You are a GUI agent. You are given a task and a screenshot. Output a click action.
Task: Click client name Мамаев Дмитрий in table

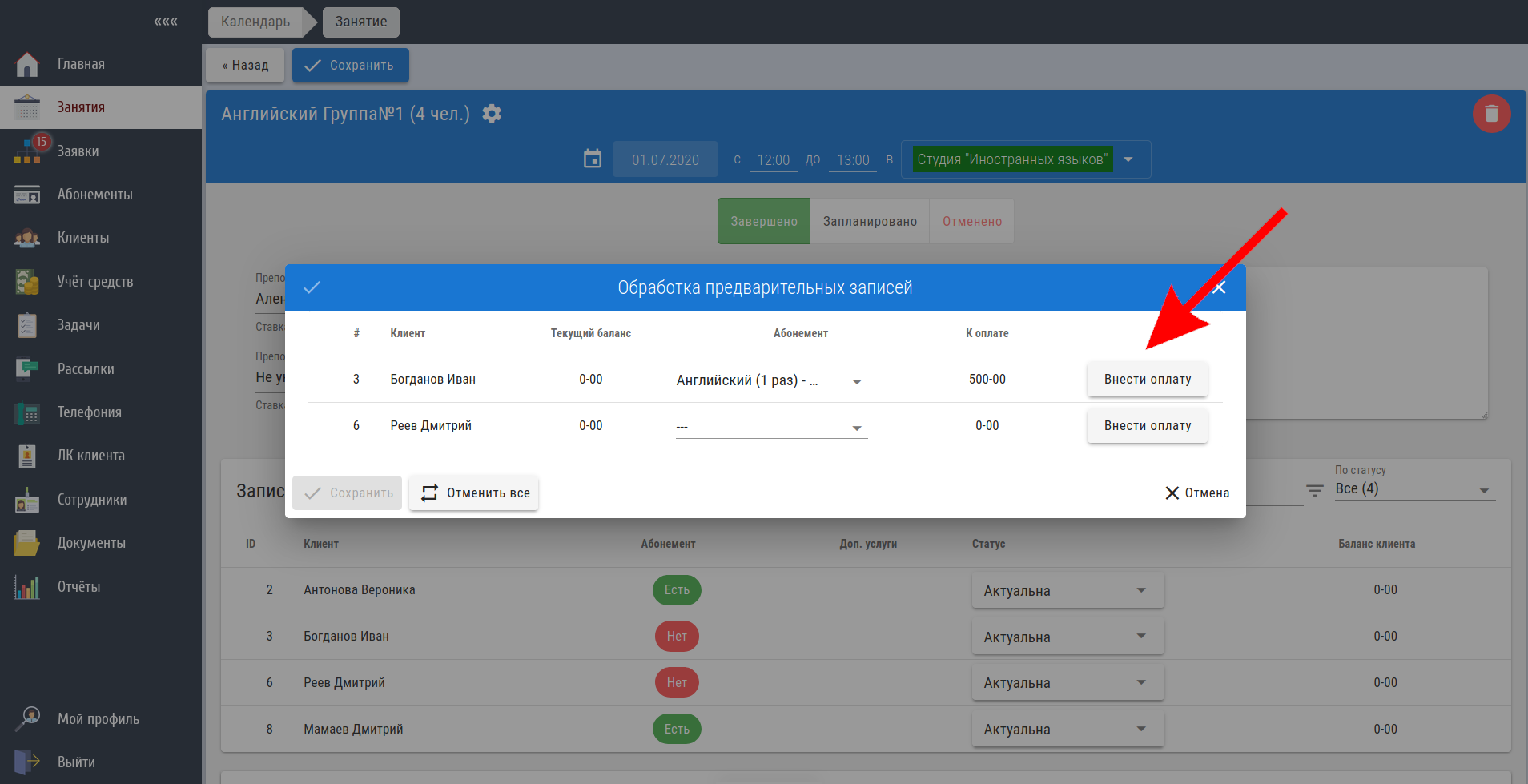coord(353,730)
